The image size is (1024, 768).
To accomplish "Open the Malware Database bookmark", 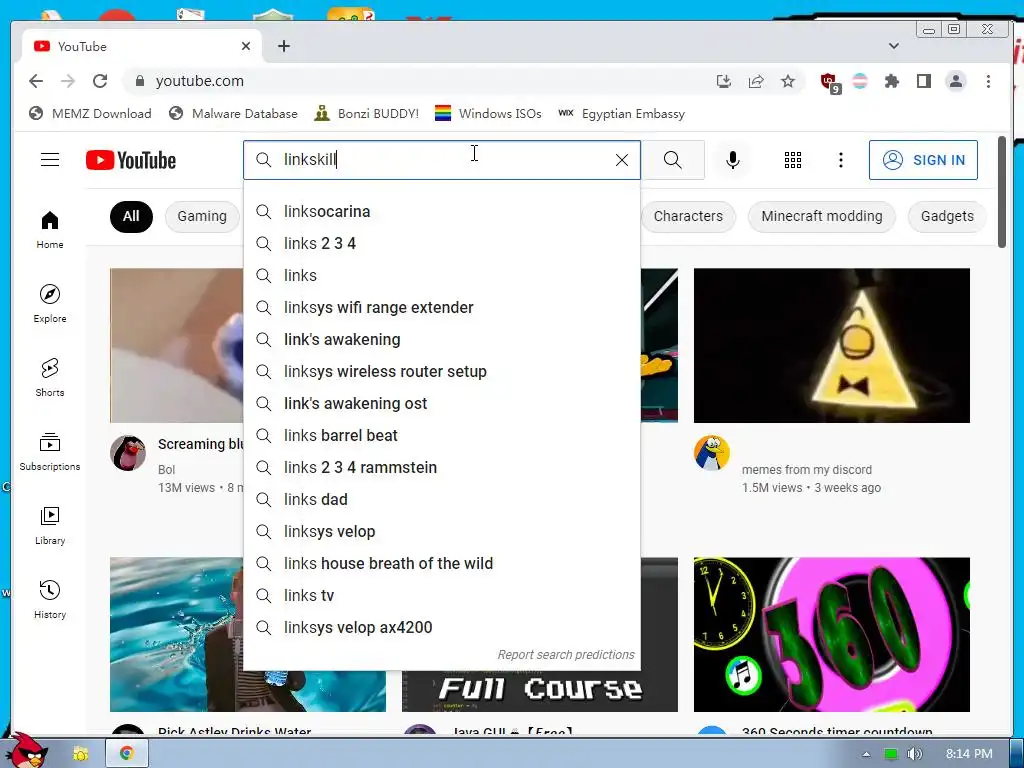I will (233, 114).
